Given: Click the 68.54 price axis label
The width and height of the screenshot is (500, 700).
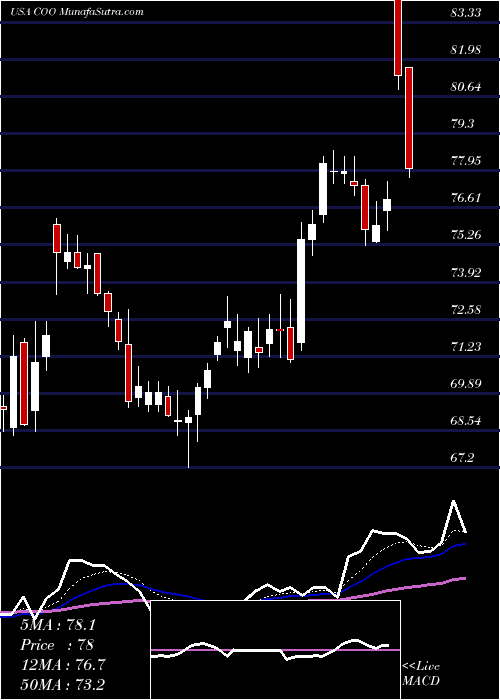Looking at the screenshot, I should click(466, 420).
